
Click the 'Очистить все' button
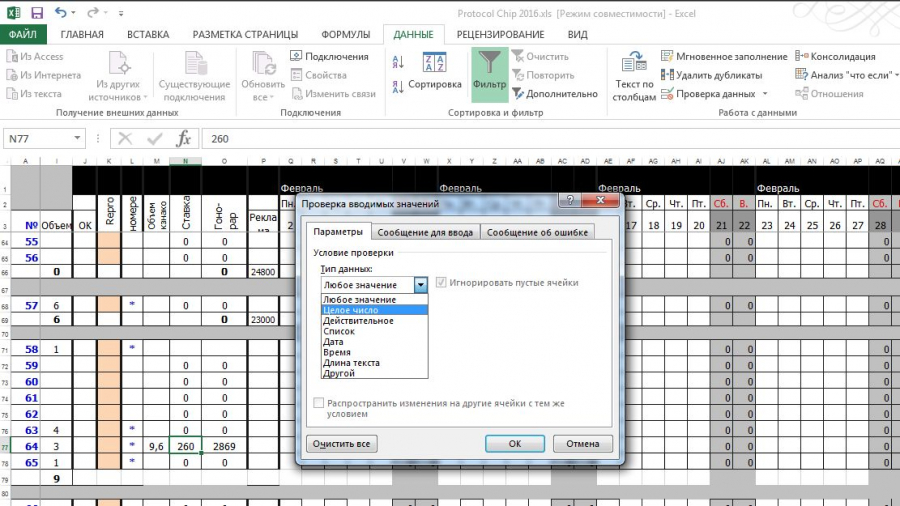click(342, 443)
